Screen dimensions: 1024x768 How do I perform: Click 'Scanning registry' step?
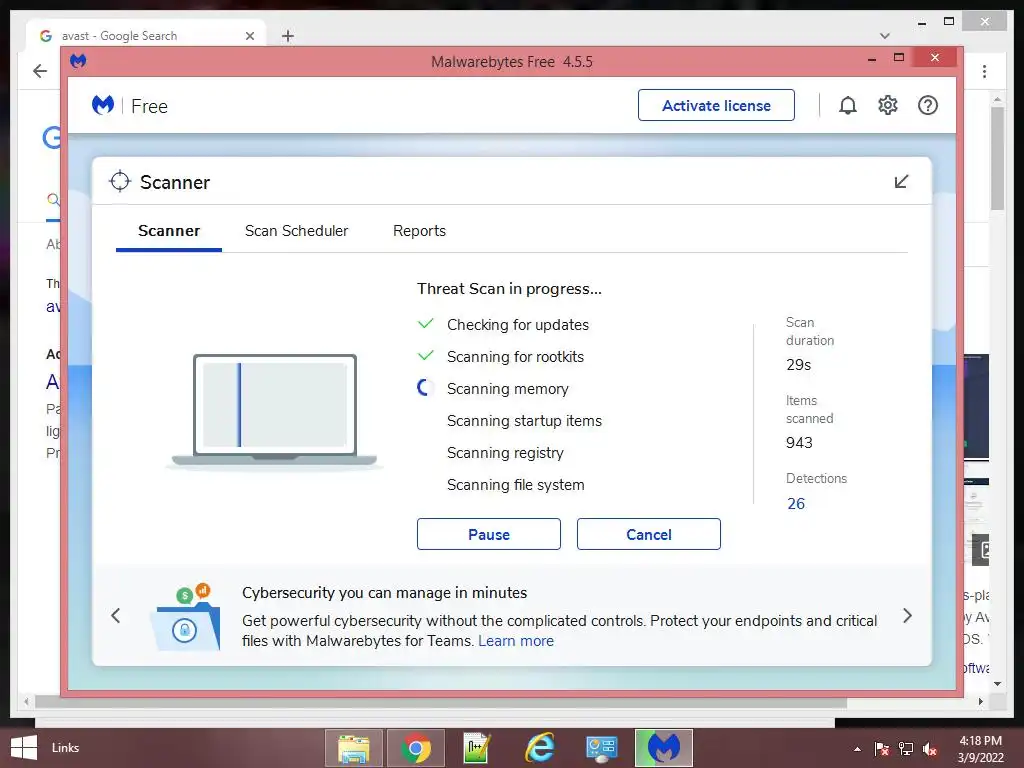point(505,453)
